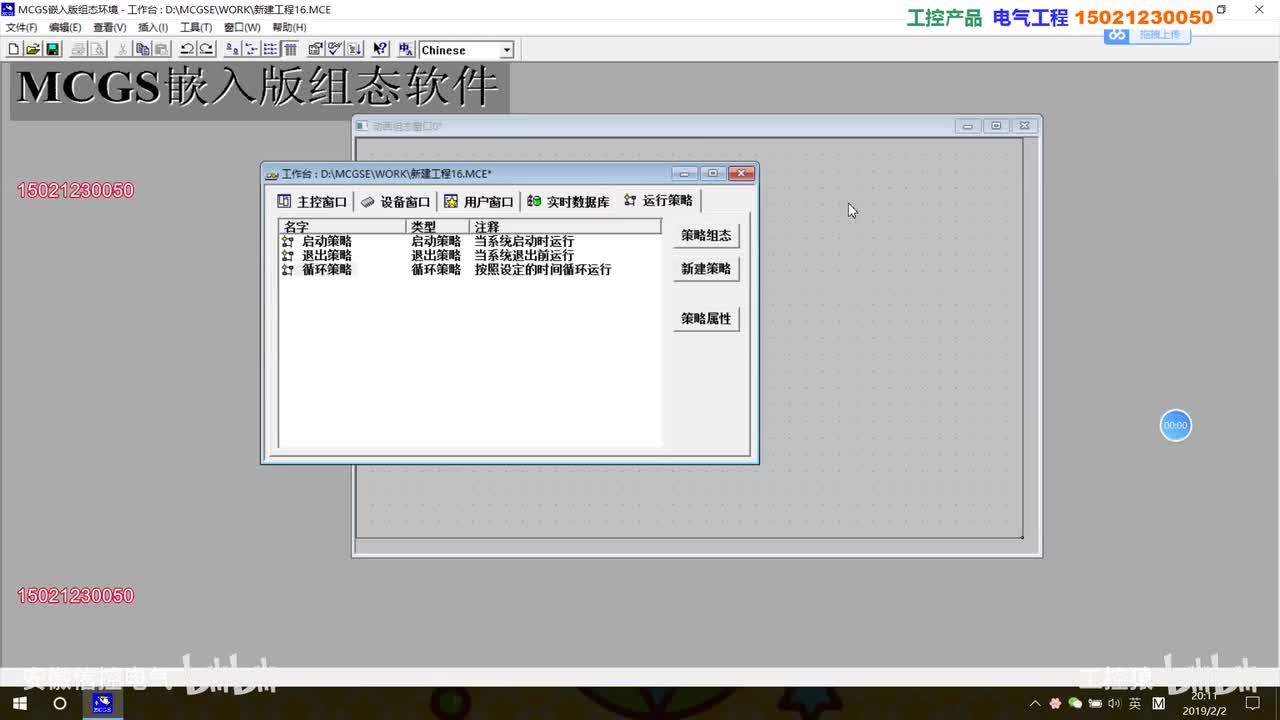Switch to large icons view
Screen dimensions: 1280x720
[232, 49]
